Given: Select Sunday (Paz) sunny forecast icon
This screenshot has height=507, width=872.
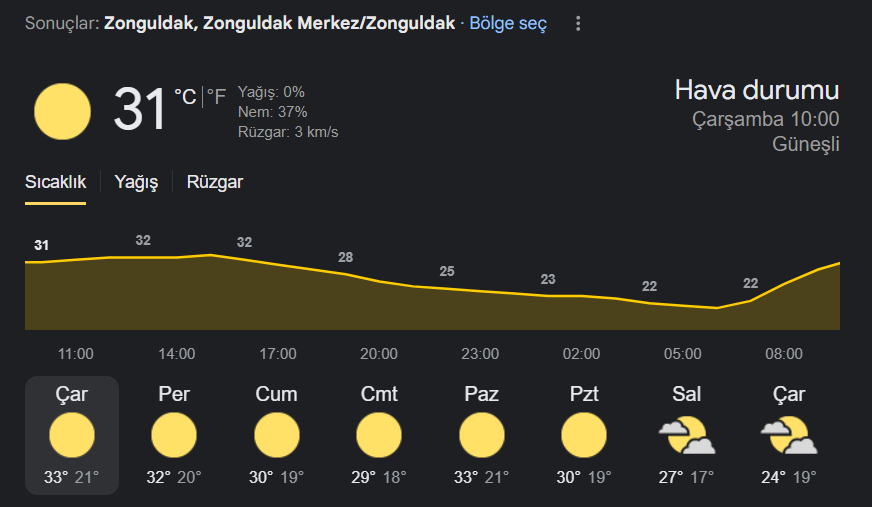Looking at the screenshot, I should pyautogui.click(x=482, y=435).
